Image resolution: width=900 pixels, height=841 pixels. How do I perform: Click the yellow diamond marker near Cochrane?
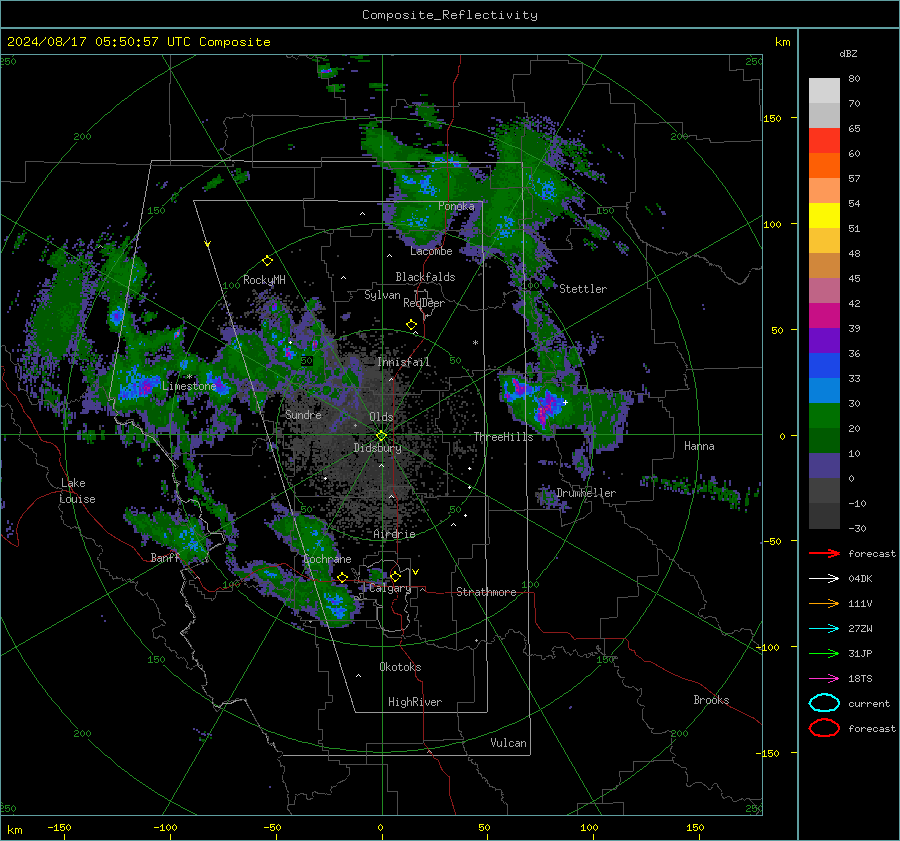point(343,577)
